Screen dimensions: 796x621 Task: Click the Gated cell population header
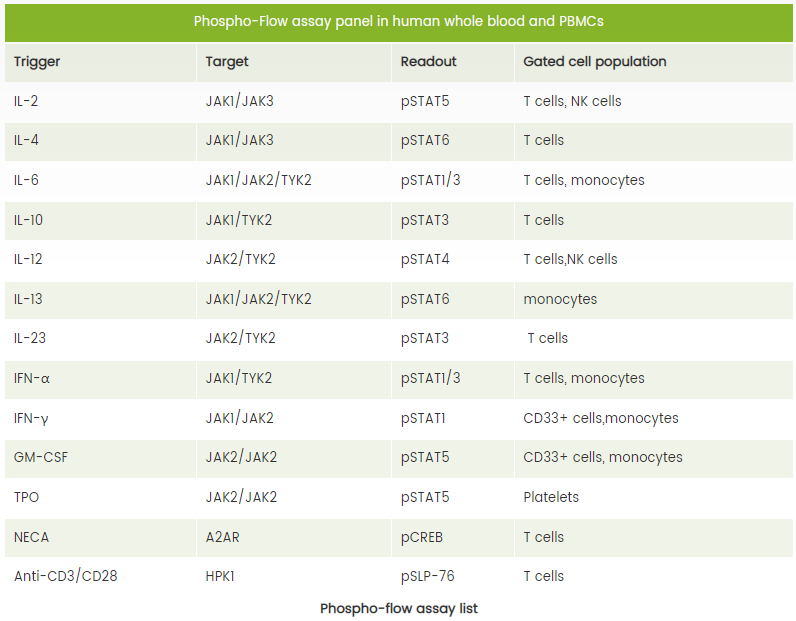tap(654, 62)
